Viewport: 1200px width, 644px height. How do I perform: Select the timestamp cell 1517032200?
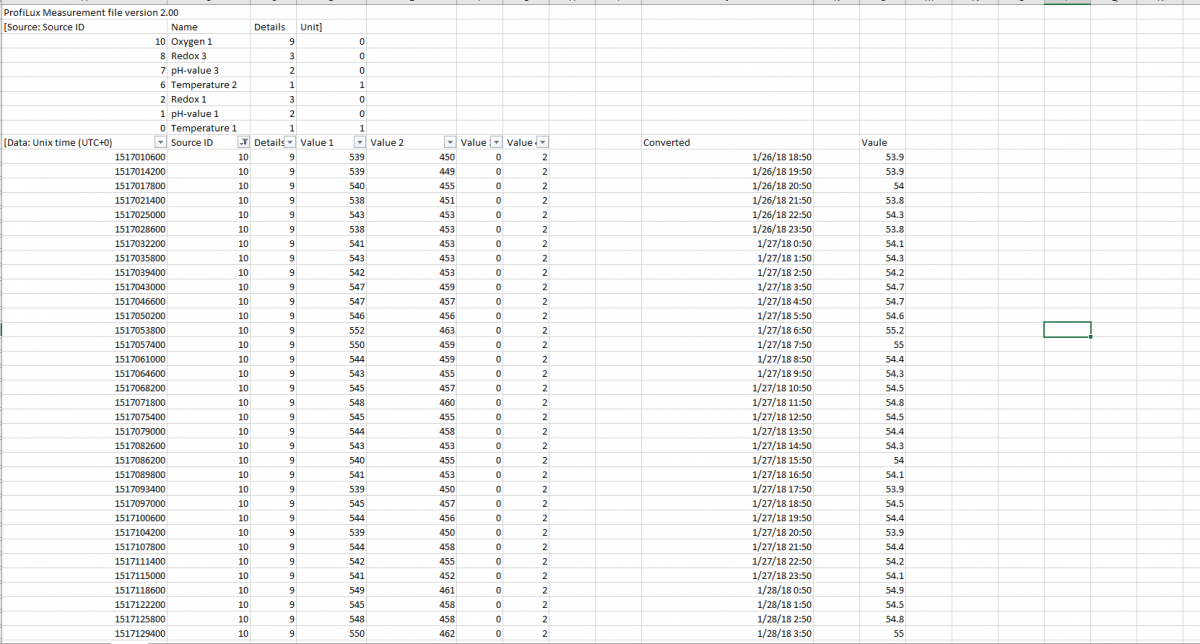[85, 244]
